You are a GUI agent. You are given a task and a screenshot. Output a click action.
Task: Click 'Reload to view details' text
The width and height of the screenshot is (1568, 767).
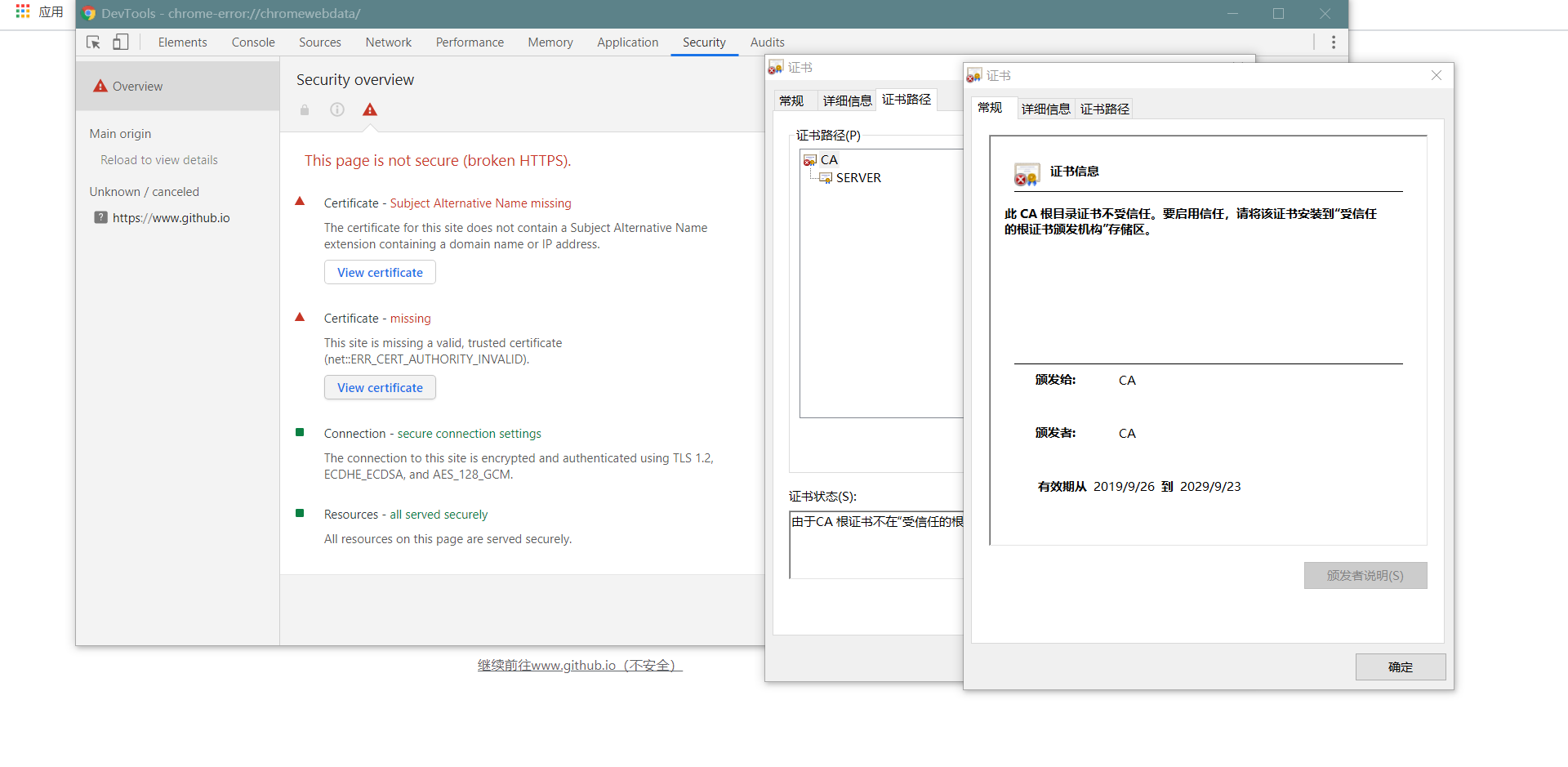coord(159,160)
